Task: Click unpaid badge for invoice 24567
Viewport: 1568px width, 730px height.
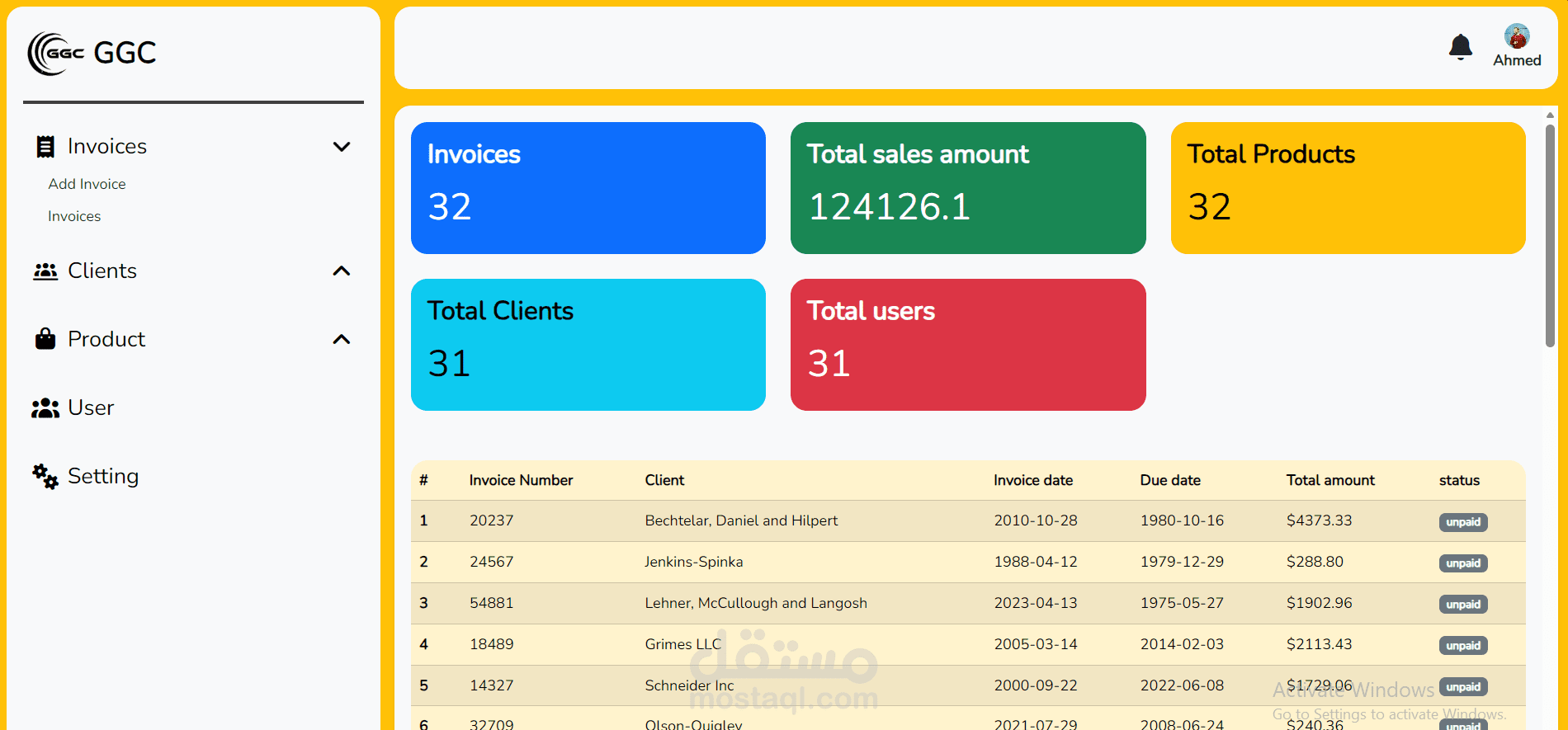Action: coord(1463,563)
